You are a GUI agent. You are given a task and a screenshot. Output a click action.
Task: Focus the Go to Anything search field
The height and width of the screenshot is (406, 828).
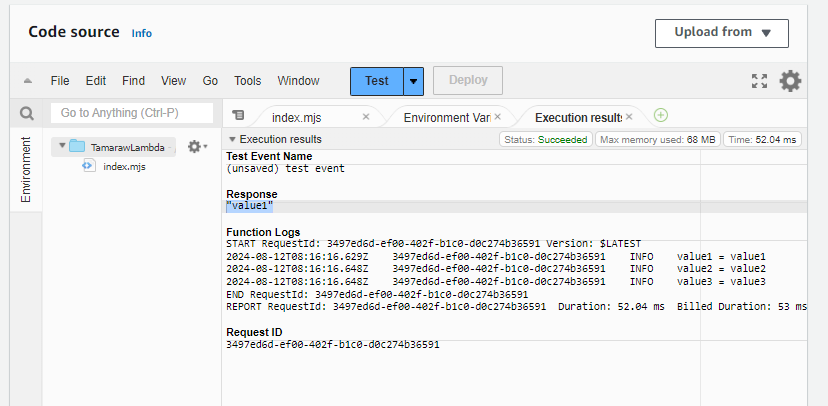pyautogui.click(x=132, y=113)
